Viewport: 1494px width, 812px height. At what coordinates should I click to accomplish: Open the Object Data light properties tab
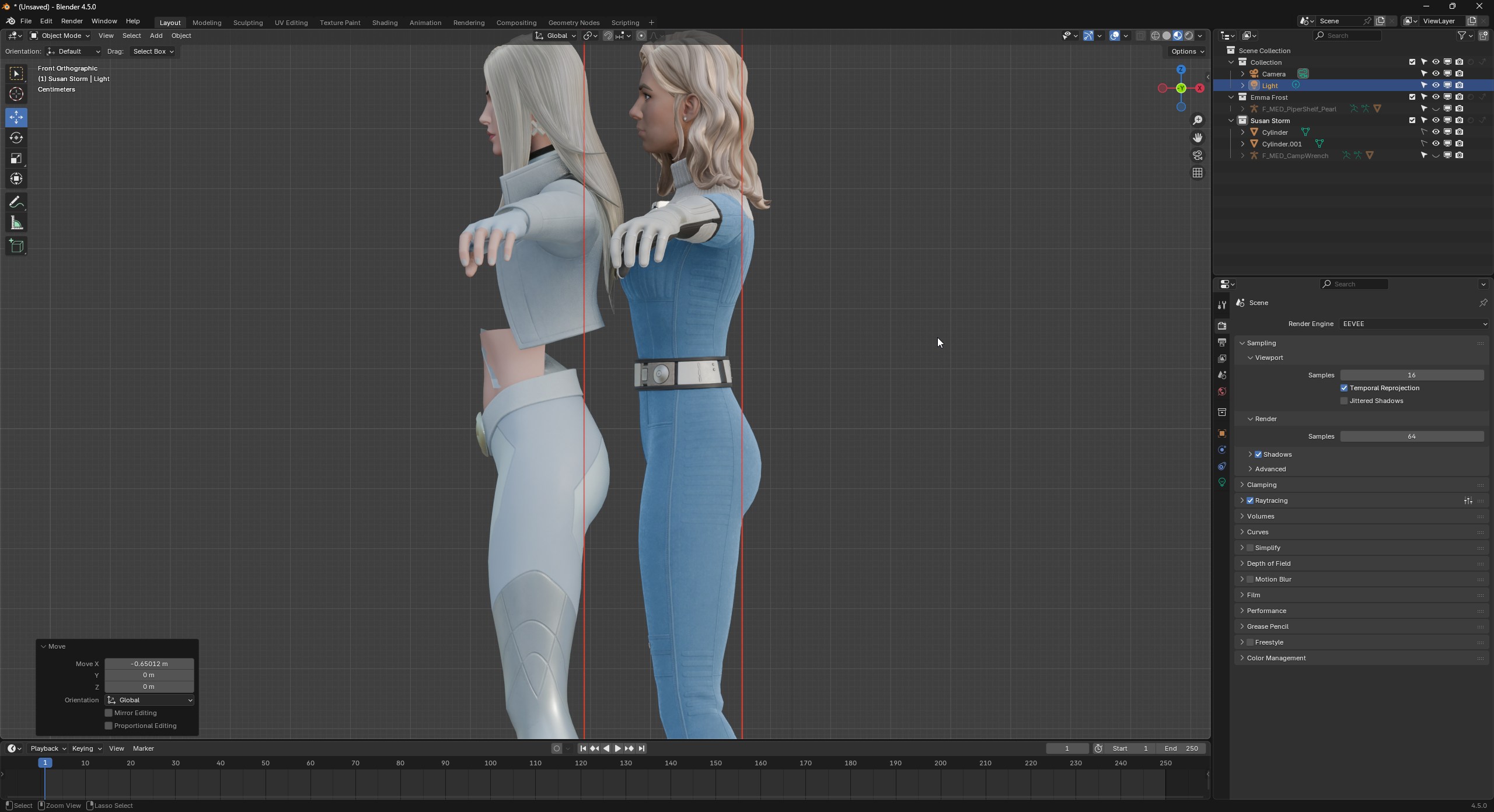pos(1222,482)
